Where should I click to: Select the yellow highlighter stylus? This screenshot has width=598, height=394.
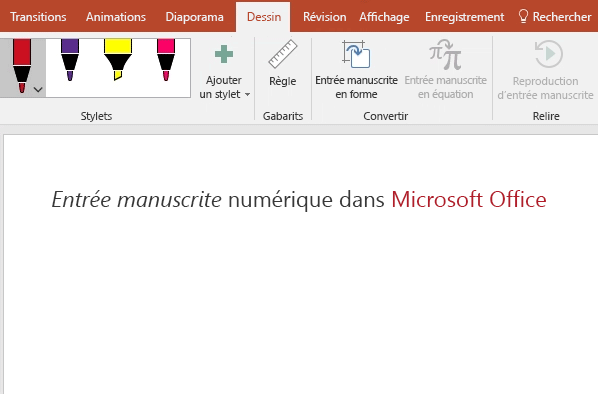click(118, 60)
